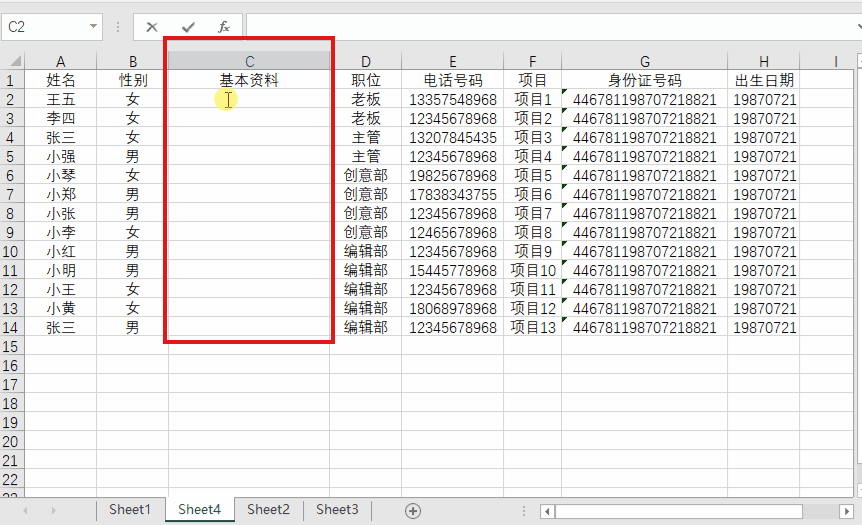Viewport: 862px width, 525px height.
Task: Select the header cell '出生日期'
Action: (x=764, y=80)
